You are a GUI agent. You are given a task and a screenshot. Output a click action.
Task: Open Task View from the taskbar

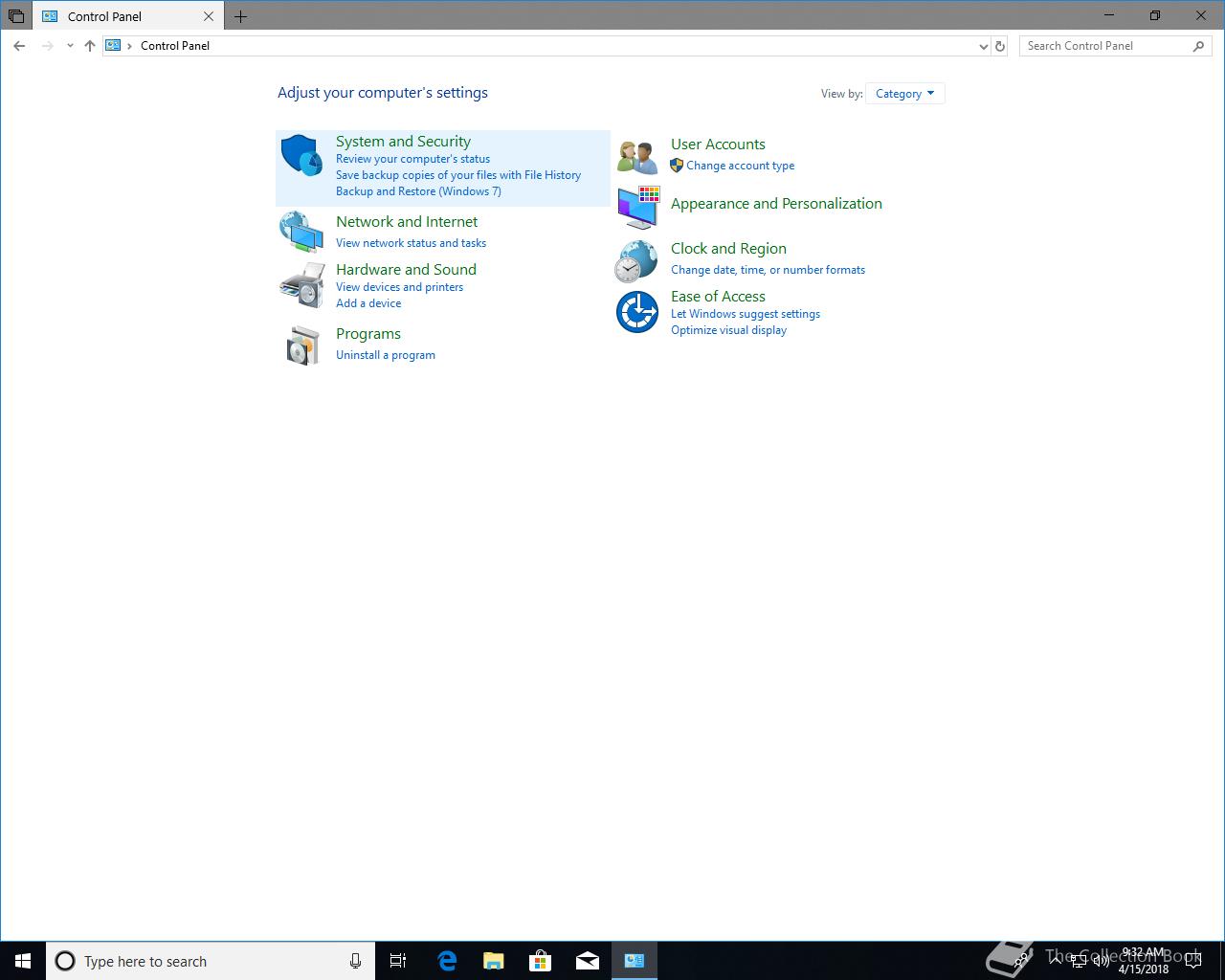click(398, 961)
